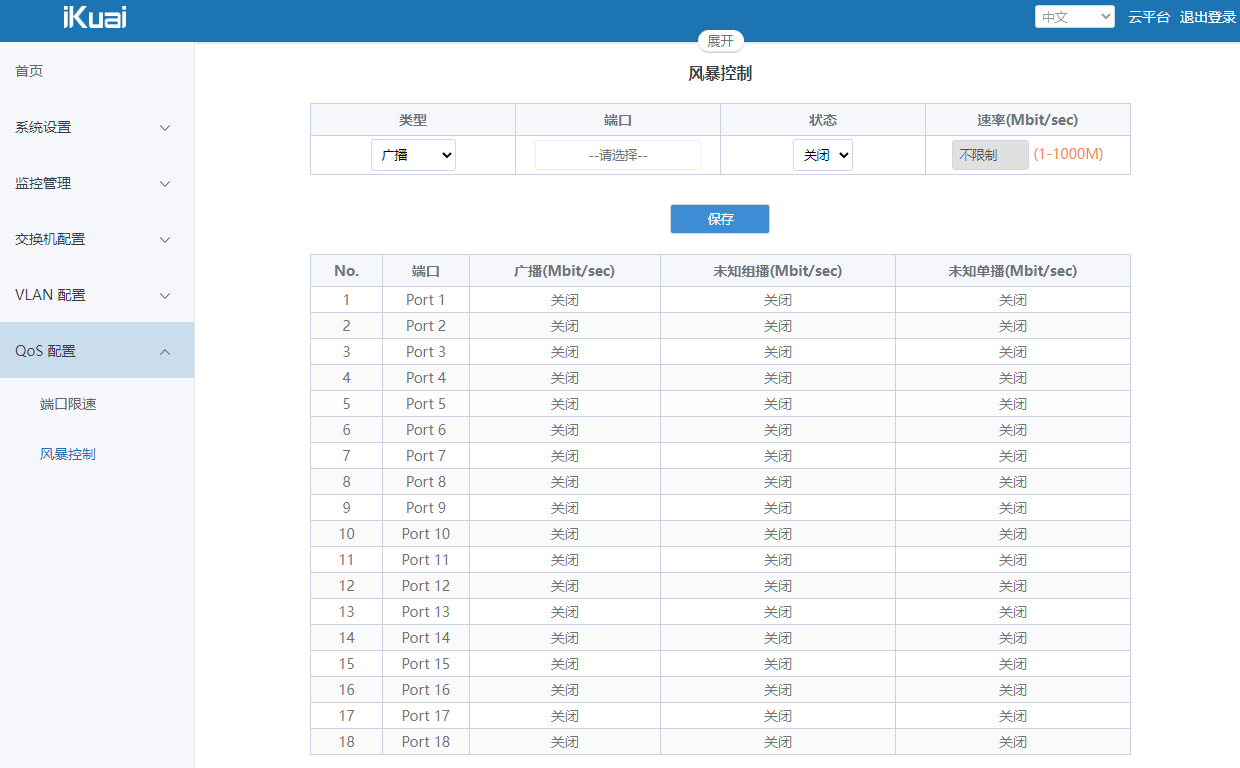Click Port 18's 未知单播 value 关闭
This screenshot has height=768, width=1240.
coord(1013,742)
